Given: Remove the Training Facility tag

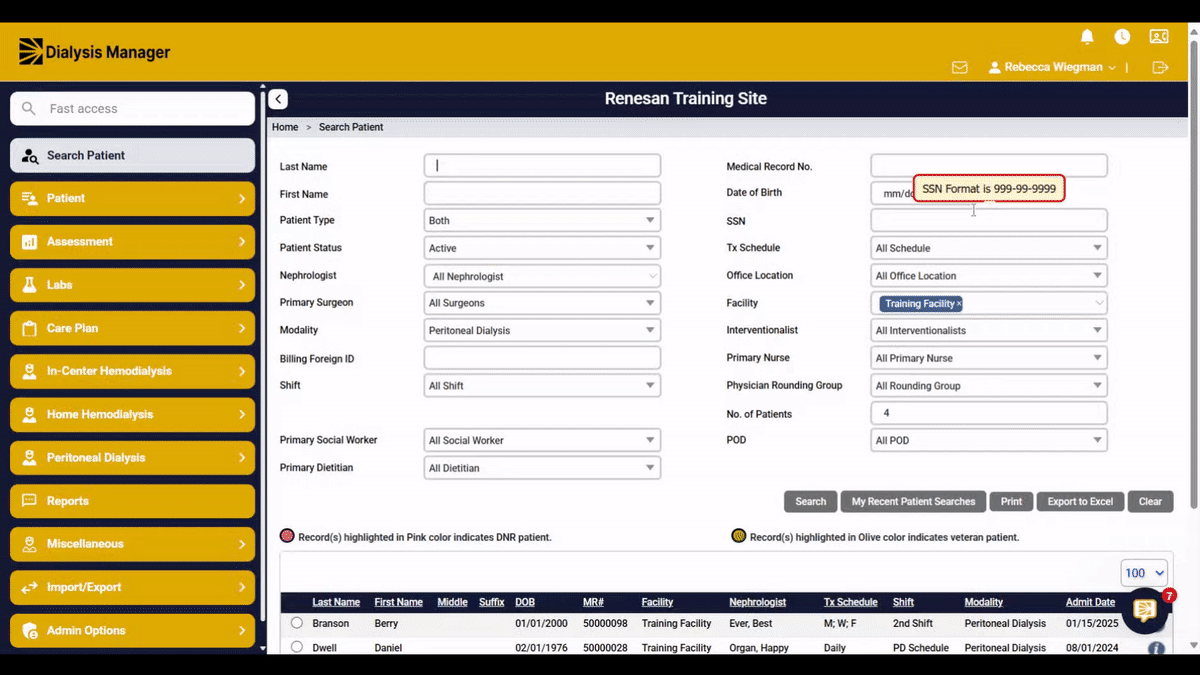Looking at the screenshot, I should (x=959, y=304).
